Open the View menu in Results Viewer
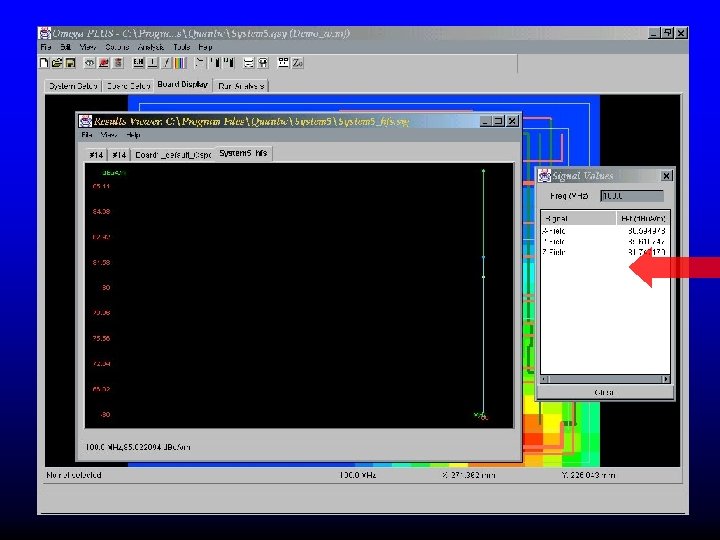This screenshot has width=720, height=540. tap(109, 135)
